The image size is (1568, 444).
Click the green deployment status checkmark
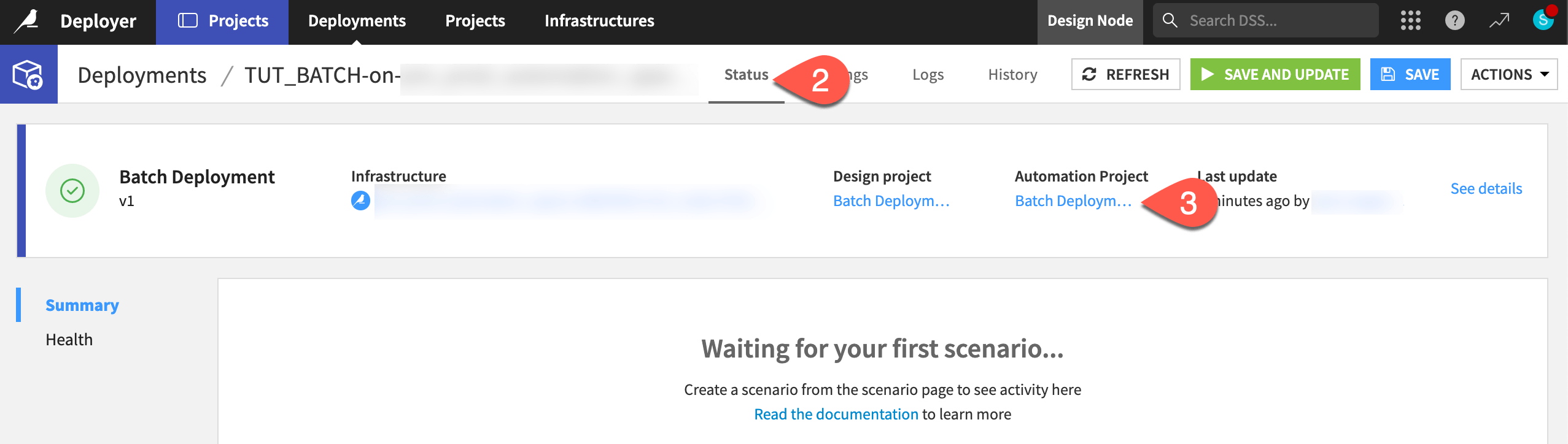point(72,191)
